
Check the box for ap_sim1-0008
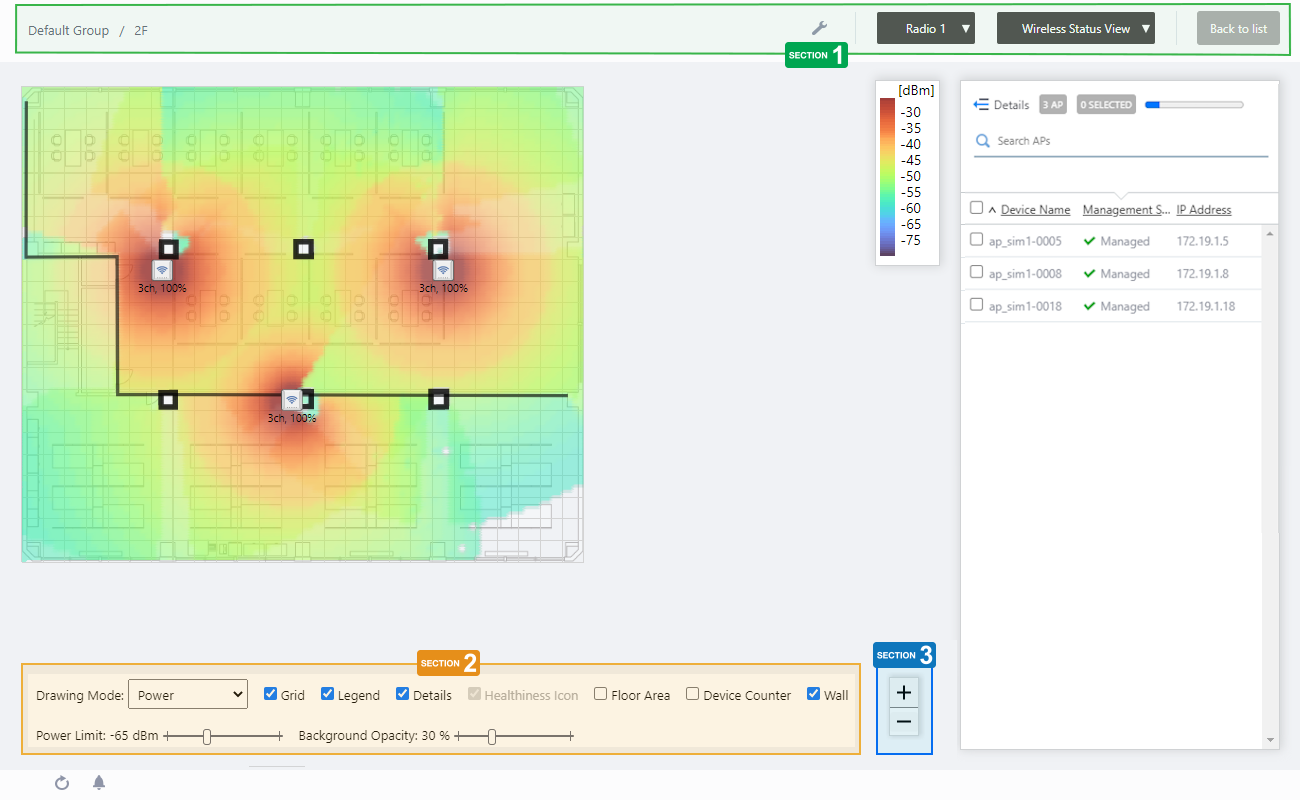(x=977, y=272)
